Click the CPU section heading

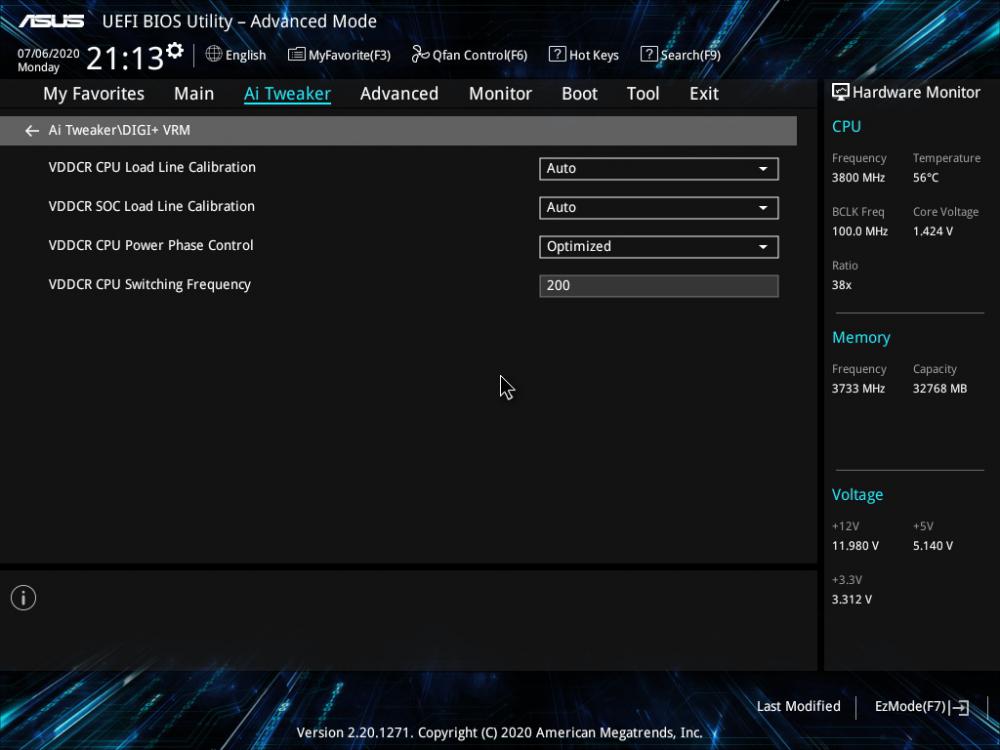[x=846, y=126]
